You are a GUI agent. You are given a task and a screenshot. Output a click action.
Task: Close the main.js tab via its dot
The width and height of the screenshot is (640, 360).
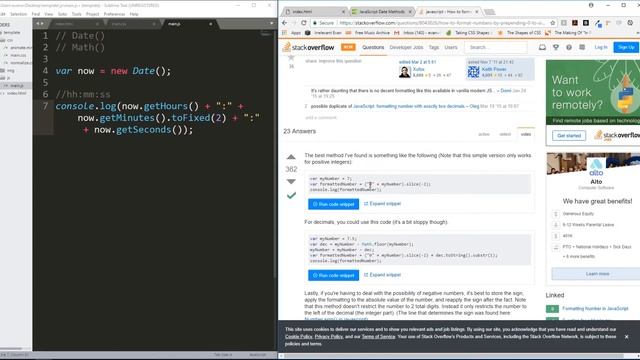pyautogui.click(x=211, y=24)
